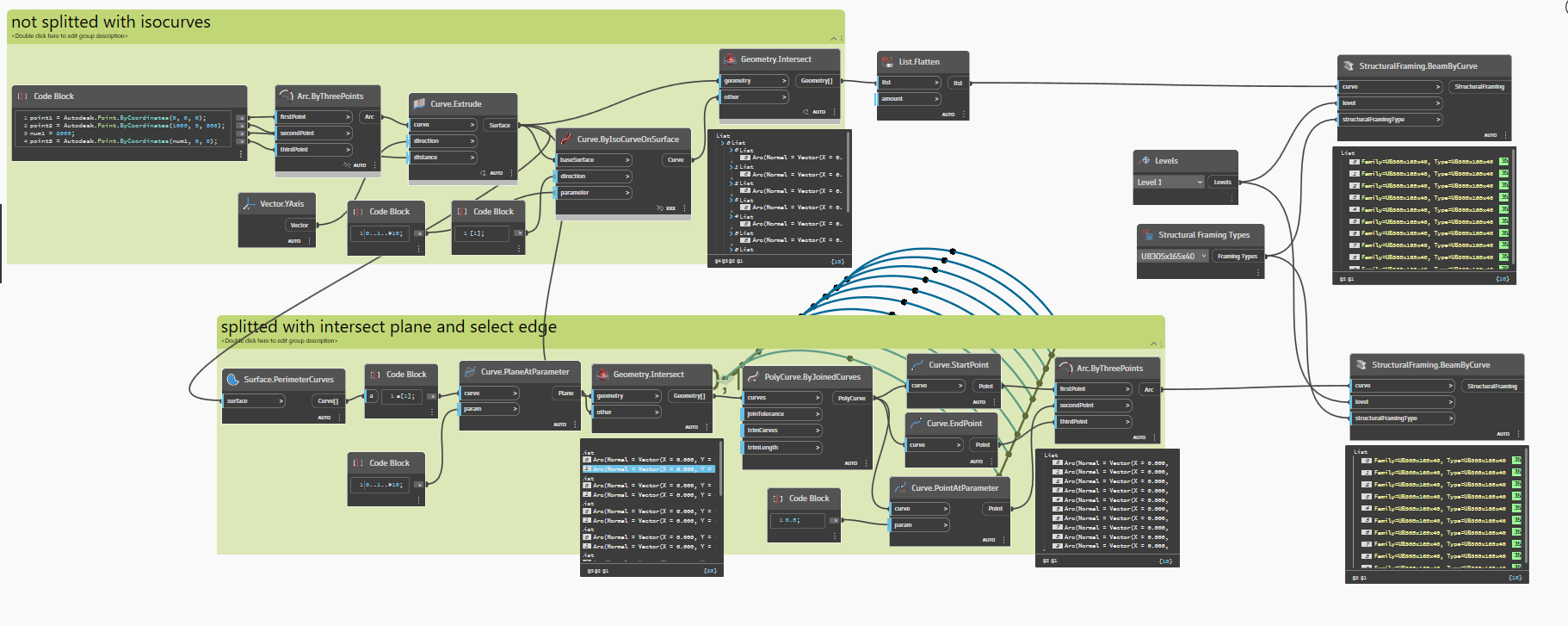The width and height of the screenshot is (1568, 626).
Task: Click the thirdPoint port in the isocurves group
Action: [x=314, y=150]
